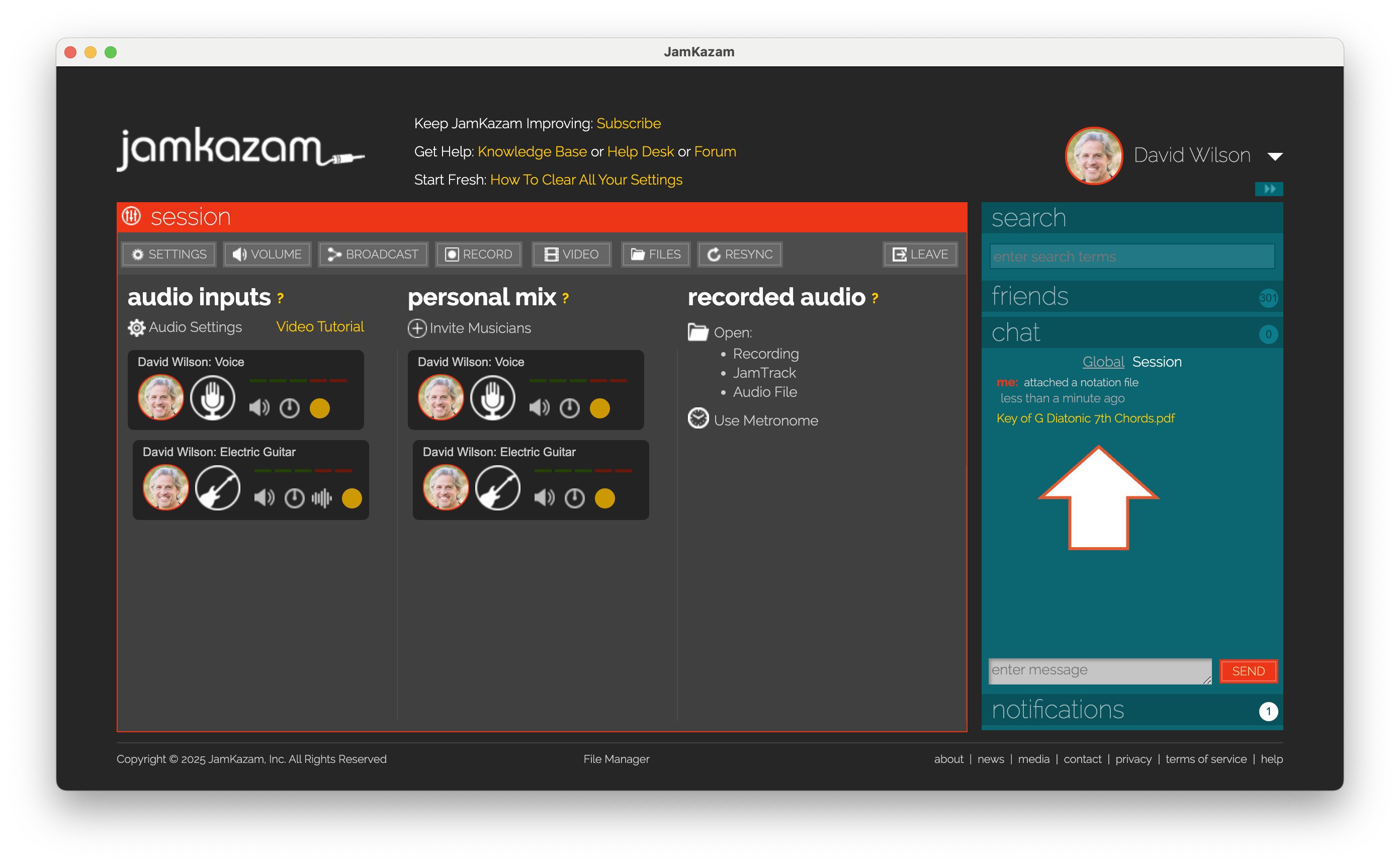Toggle the yellow status dot on Voice input

coord(319,408)
